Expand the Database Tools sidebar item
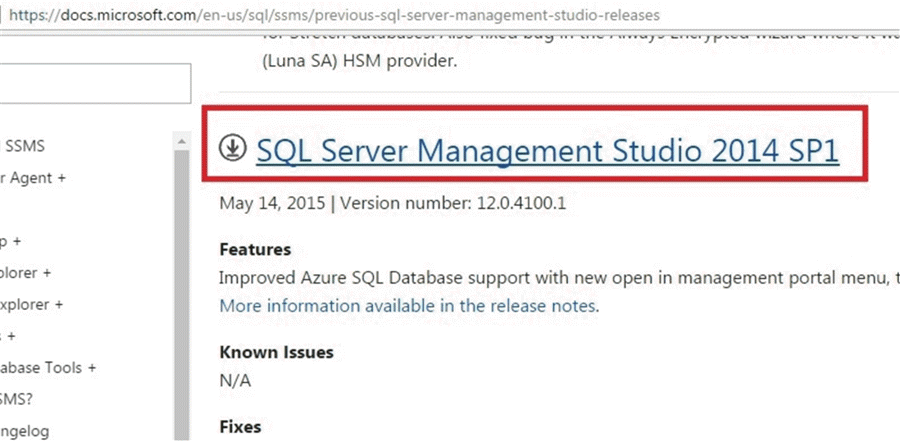Image resolution: width=900 pixels, height=441 pixels. [48, 368]
